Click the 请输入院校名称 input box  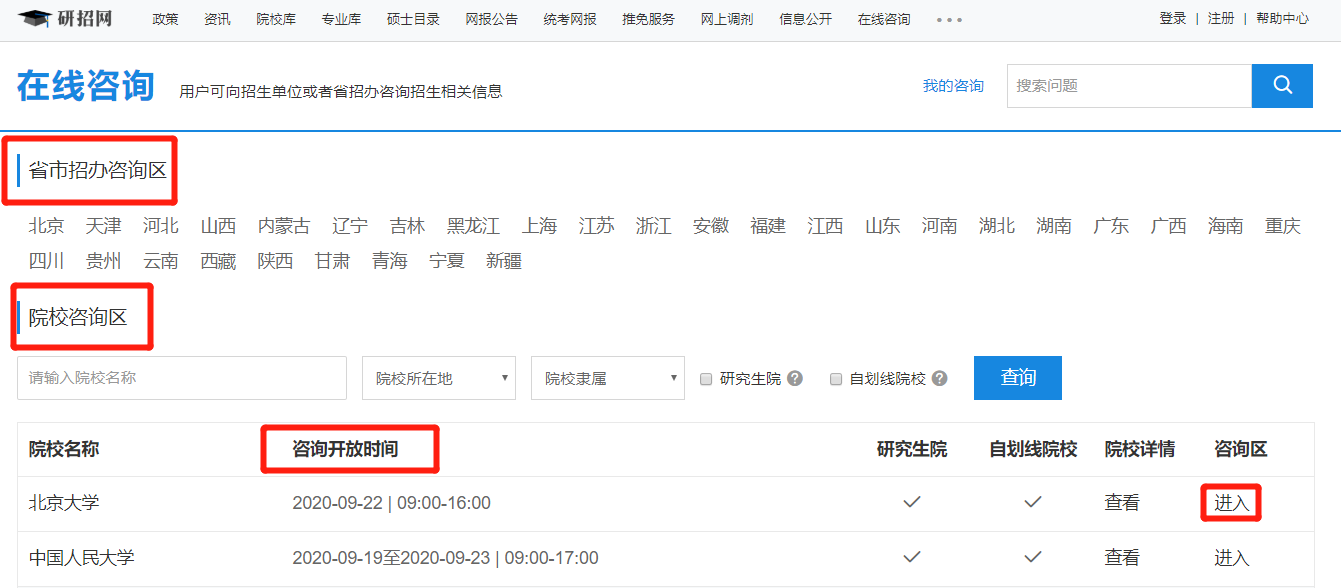[181, 378]
